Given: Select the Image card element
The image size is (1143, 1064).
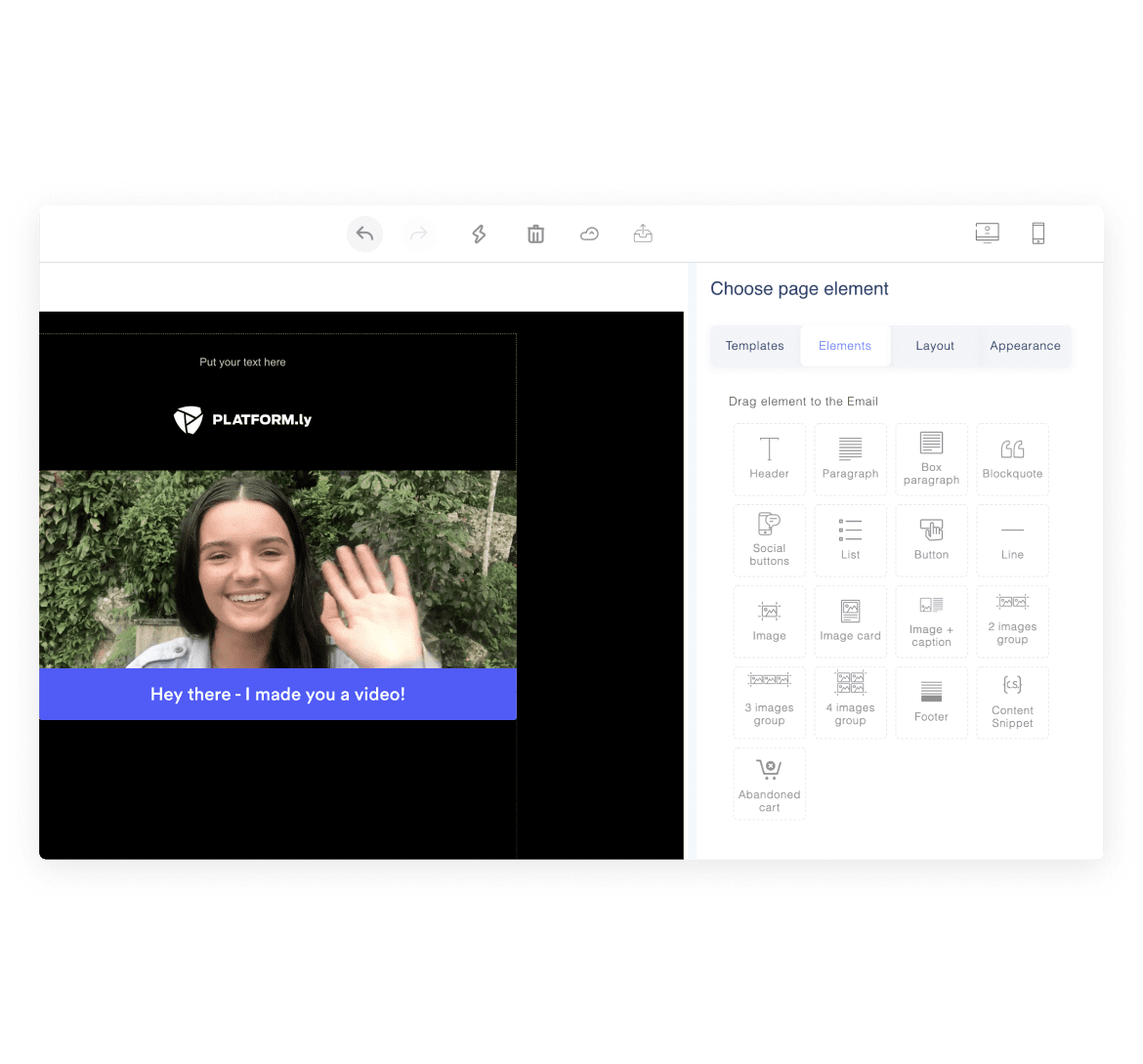Looking at the screenshot, I should [850, 621].
